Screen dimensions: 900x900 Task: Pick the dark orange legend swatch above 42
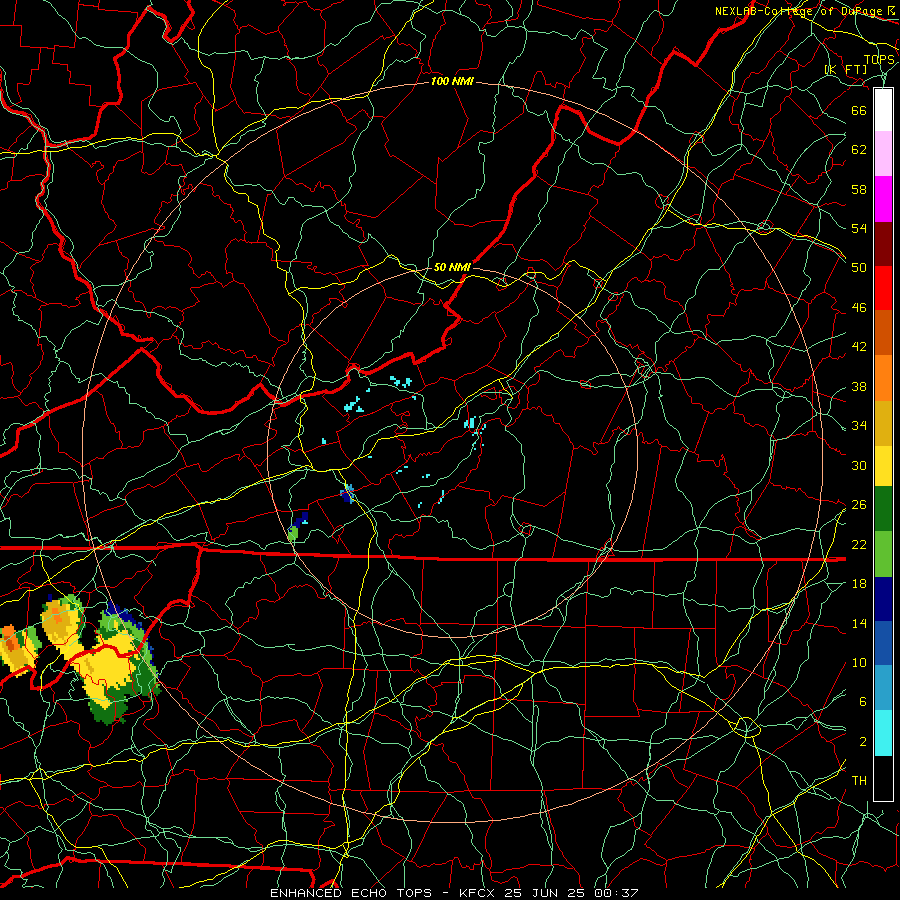pyautogui.click(x=883, y=332)
